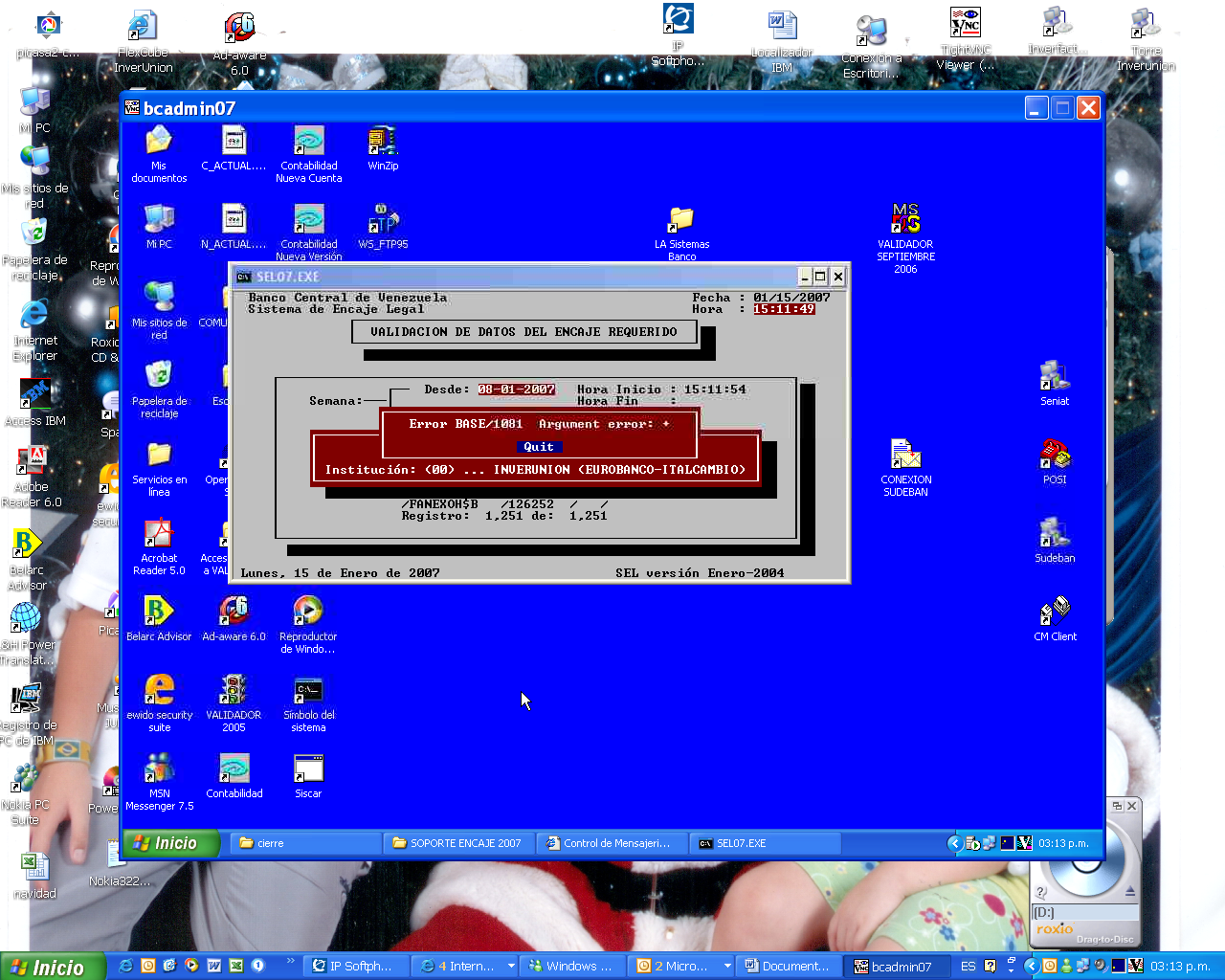
Task: Open Localizador IBM desktop icon
Action: (x=782, y=42)
